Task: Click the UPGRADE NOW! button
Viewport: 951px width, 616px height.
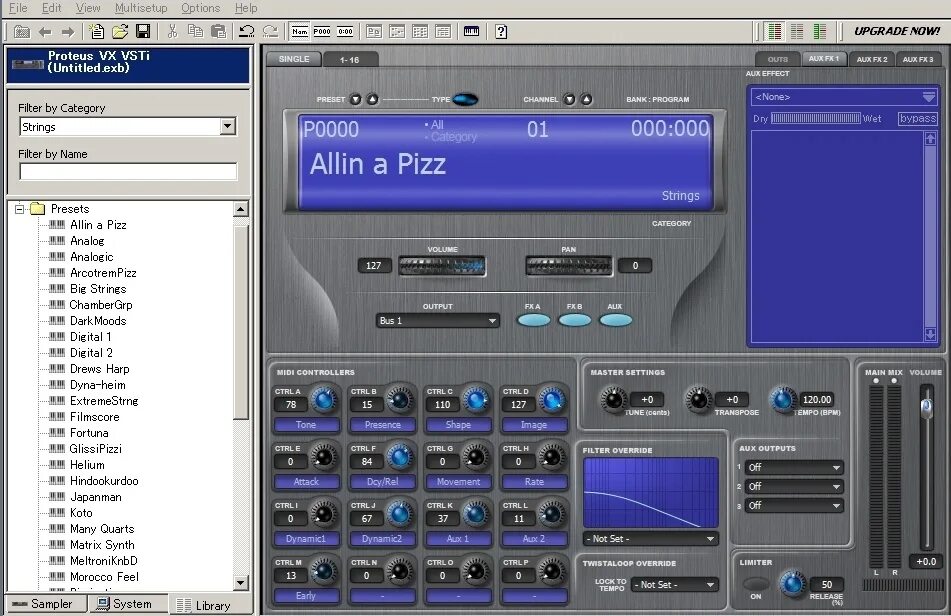Action: (897, 31)
